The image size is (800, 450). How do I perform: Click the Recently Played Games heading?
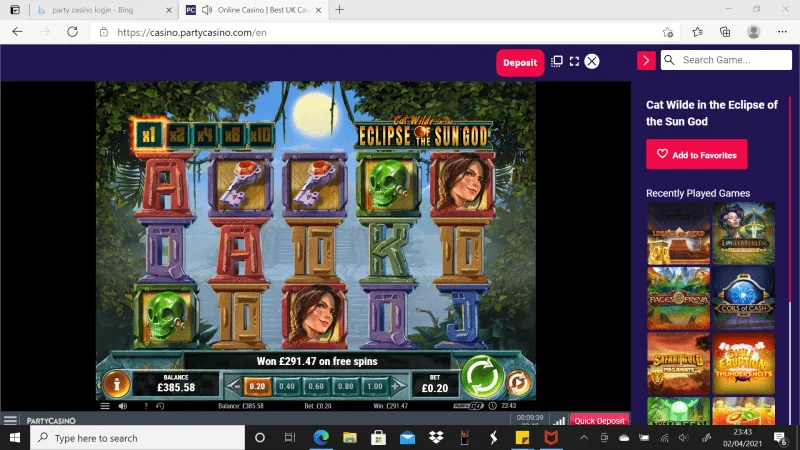click(x=697, y=193)
